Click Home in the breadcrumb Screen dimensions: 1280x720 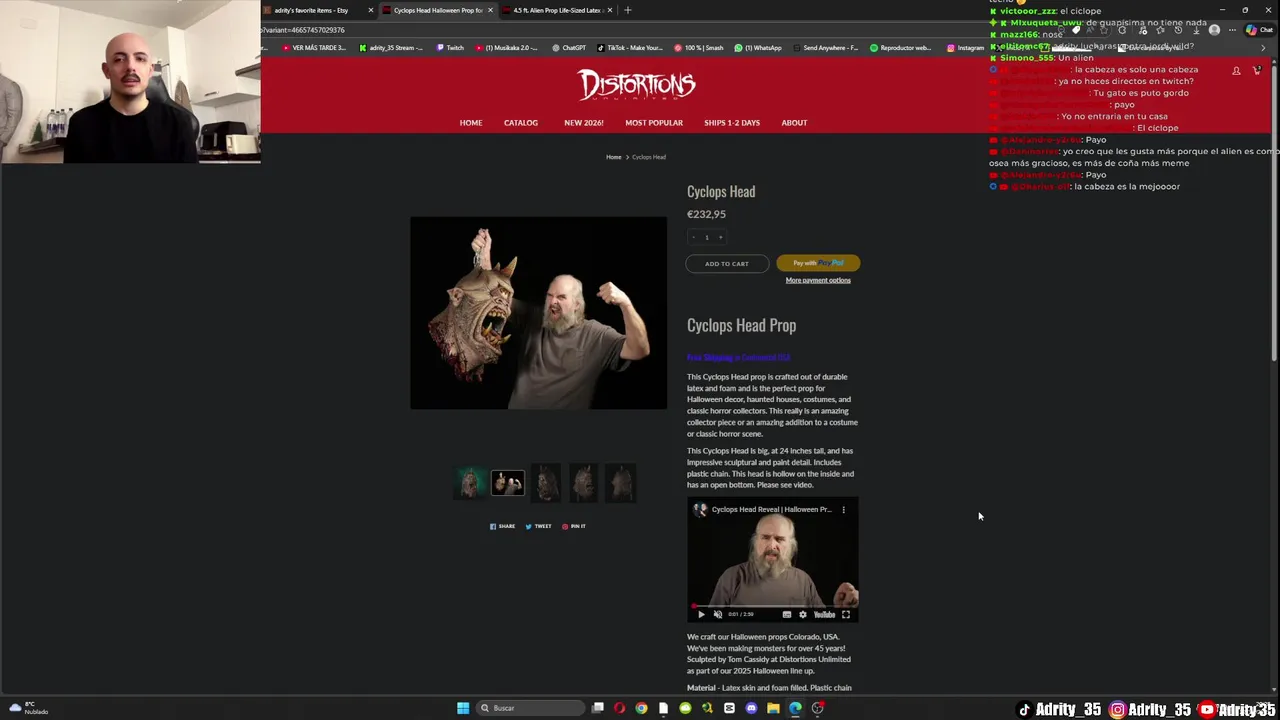[613, 157]
